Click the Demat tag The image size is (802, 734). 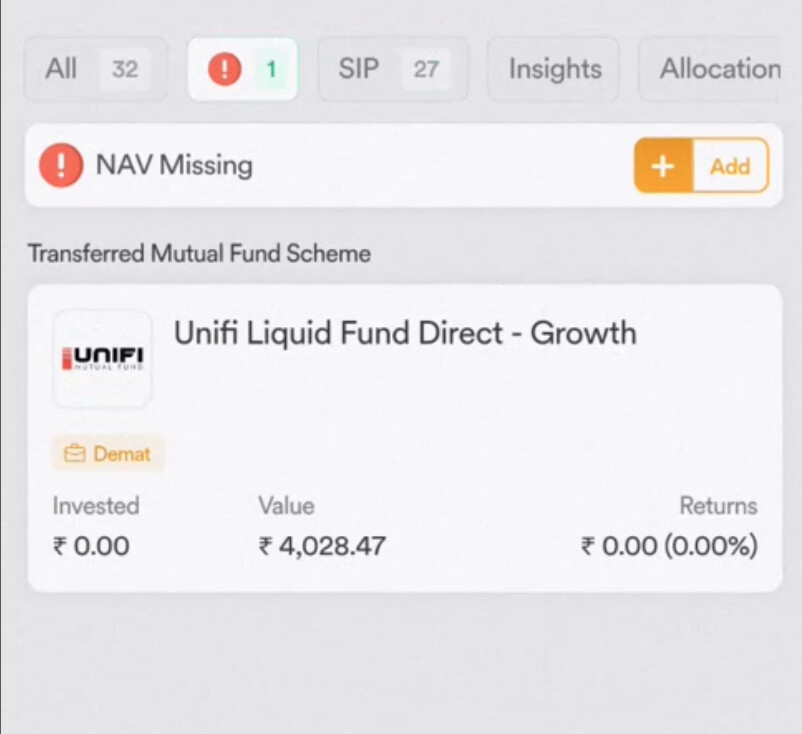click(x=107, y=454)
